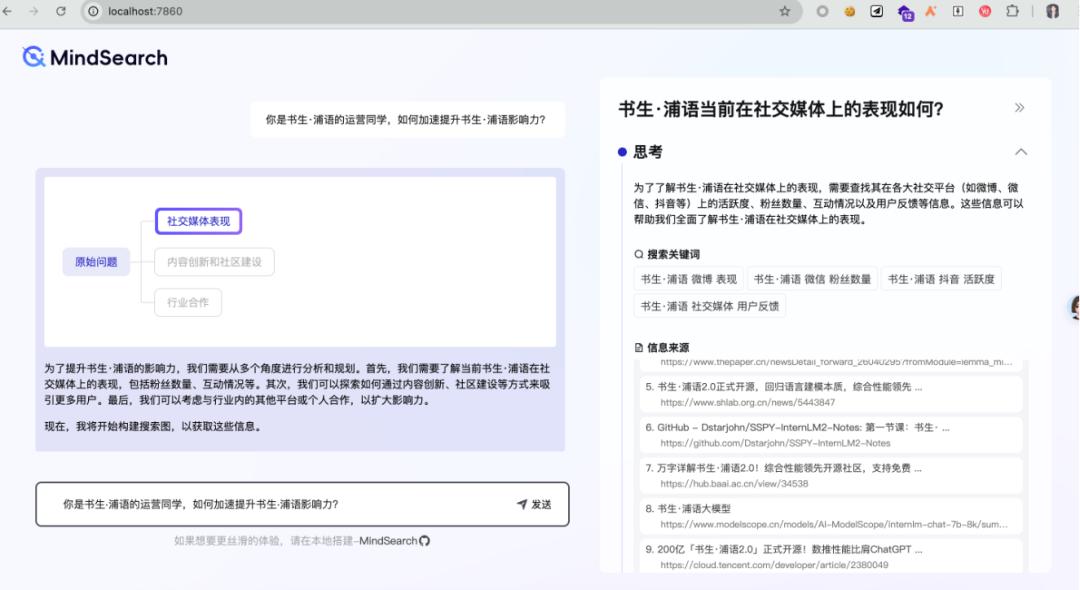Select the 社交媒体表现 graph node
Screen dimensions: 1080x590
pos(198,221)
